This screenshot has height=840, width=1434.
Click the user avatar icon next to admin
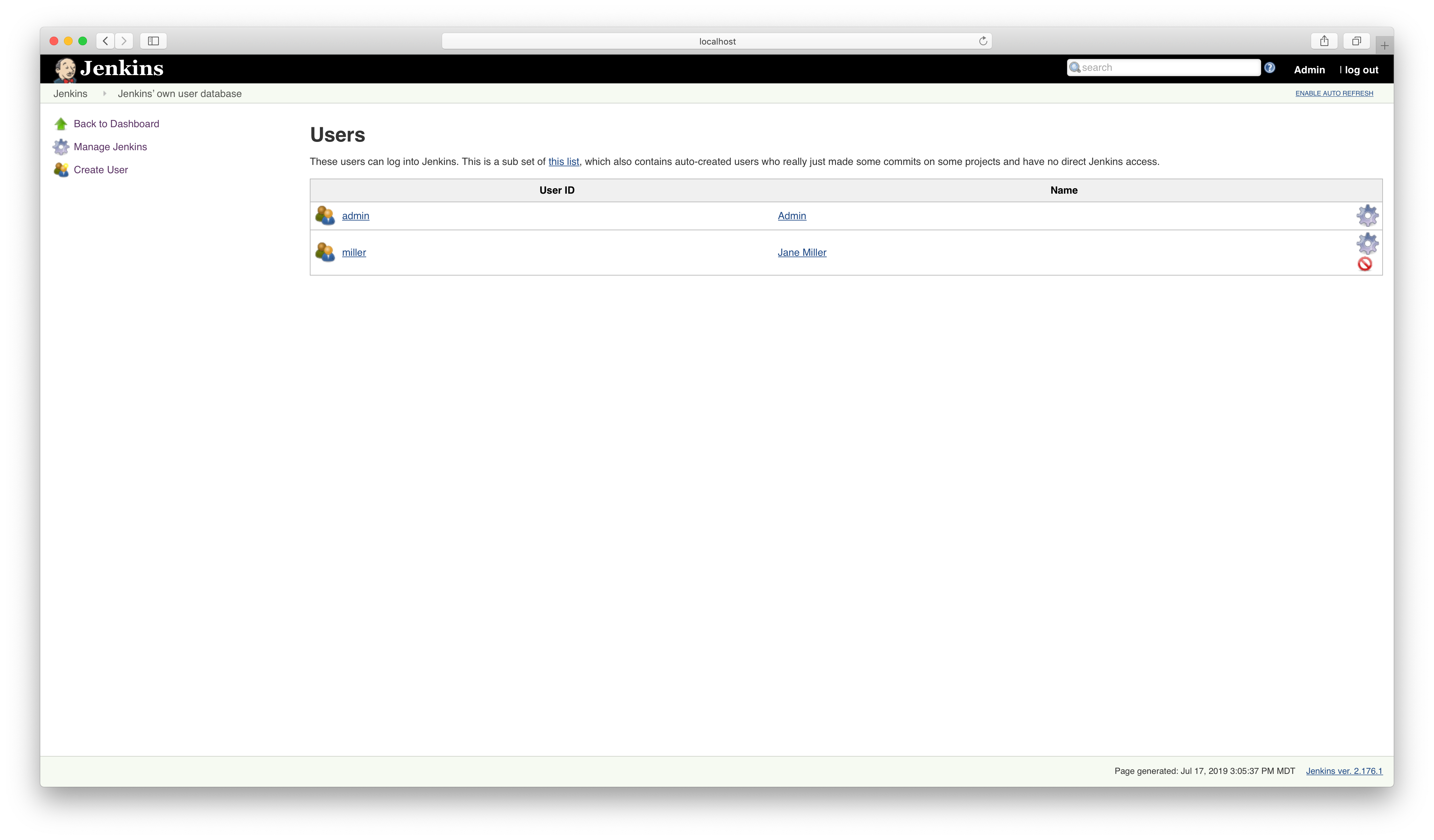[x=325, y=216]
